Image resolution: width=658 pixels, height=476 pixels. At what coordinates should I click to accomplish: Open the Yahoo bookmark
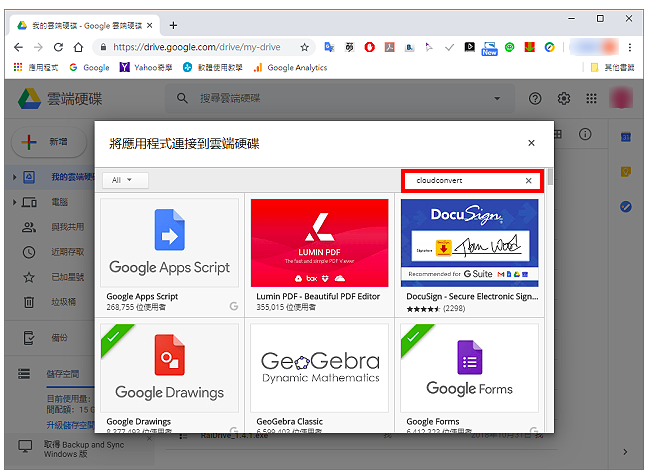pos(146,67)
